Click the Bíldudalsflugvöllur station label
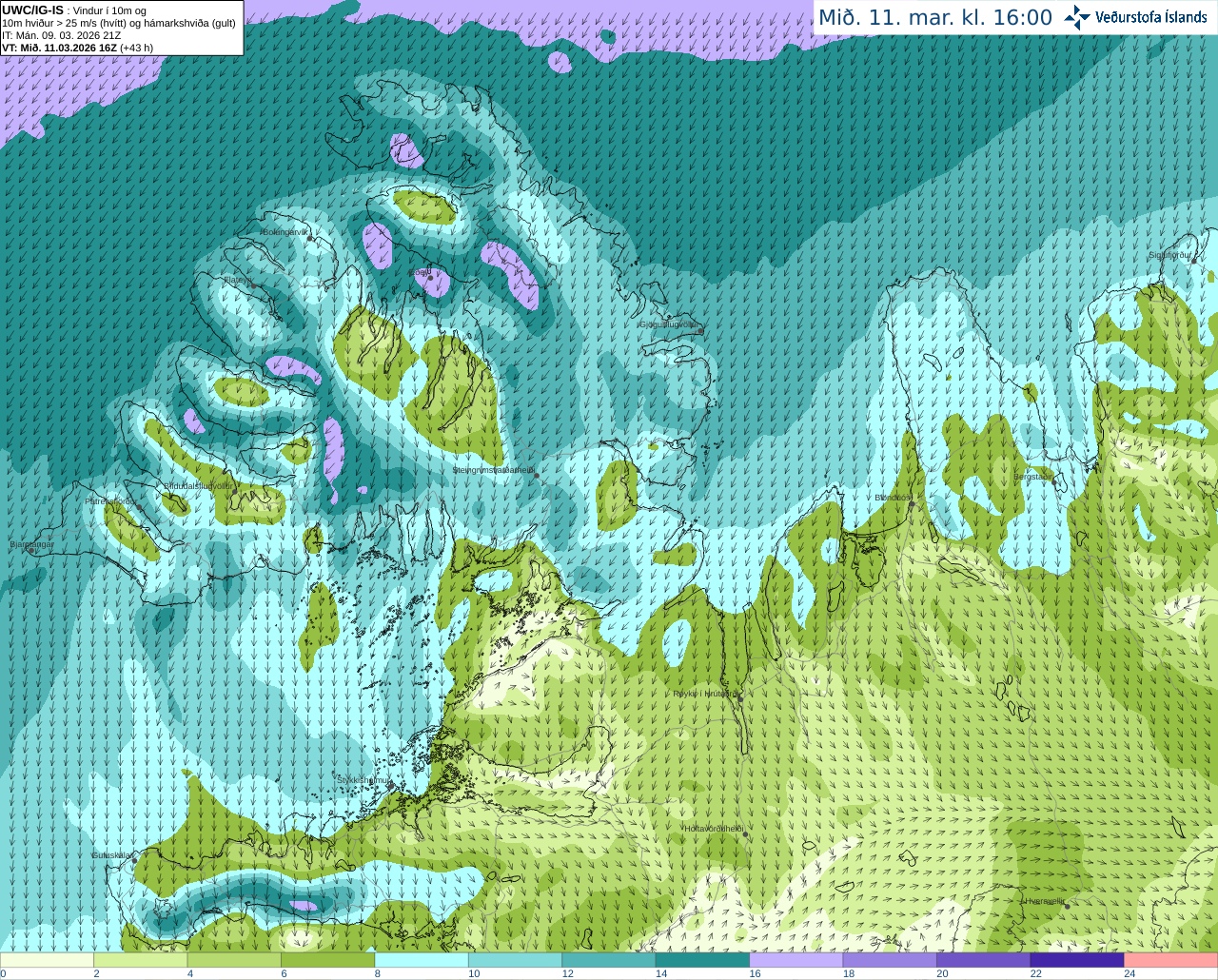Viewport: 1218px width, 980px height. point(198,485)
